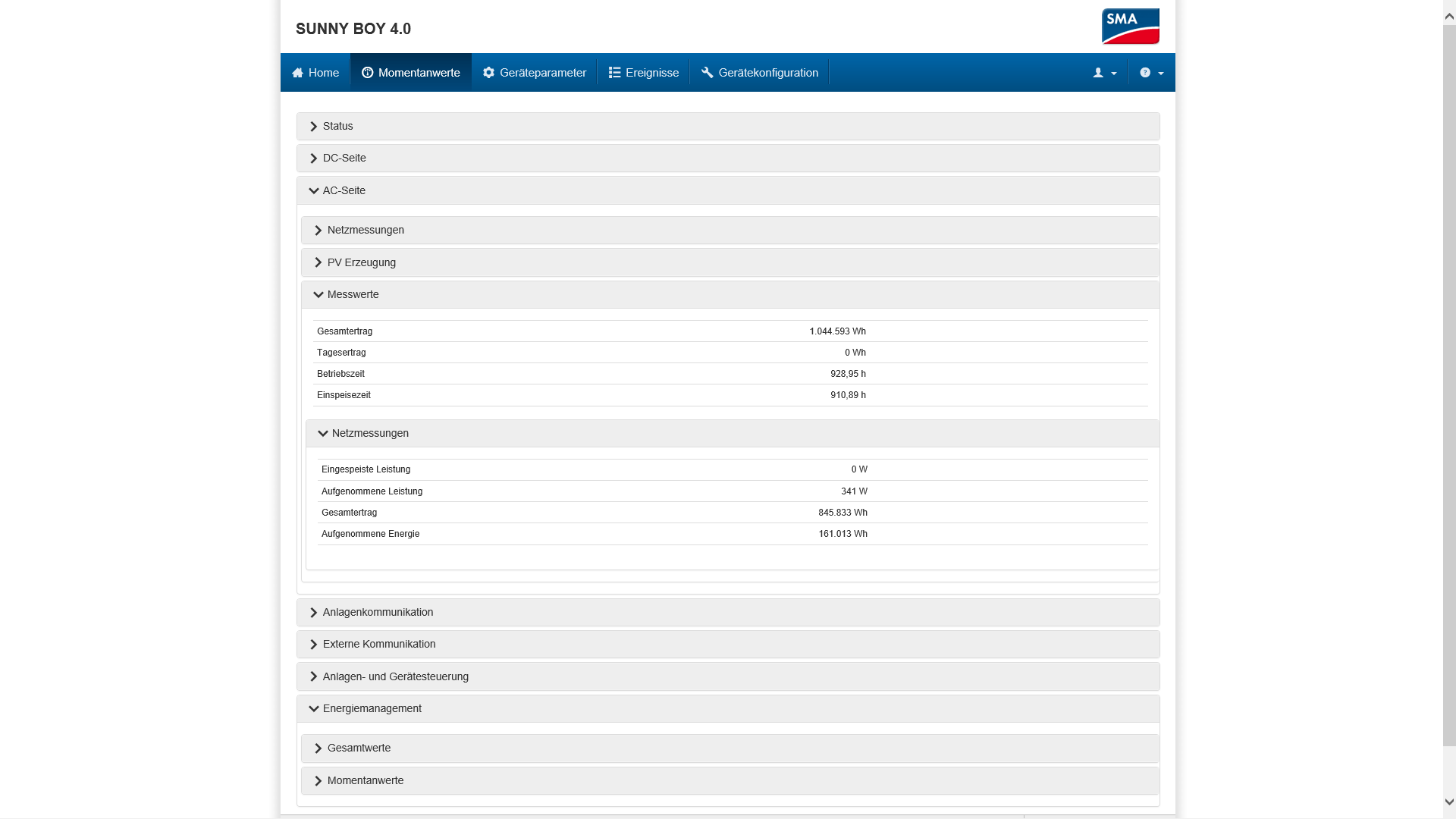
Task: Expand the PV Erzeugung subsection
Action: pyautogui.click(x=361, y=262)
